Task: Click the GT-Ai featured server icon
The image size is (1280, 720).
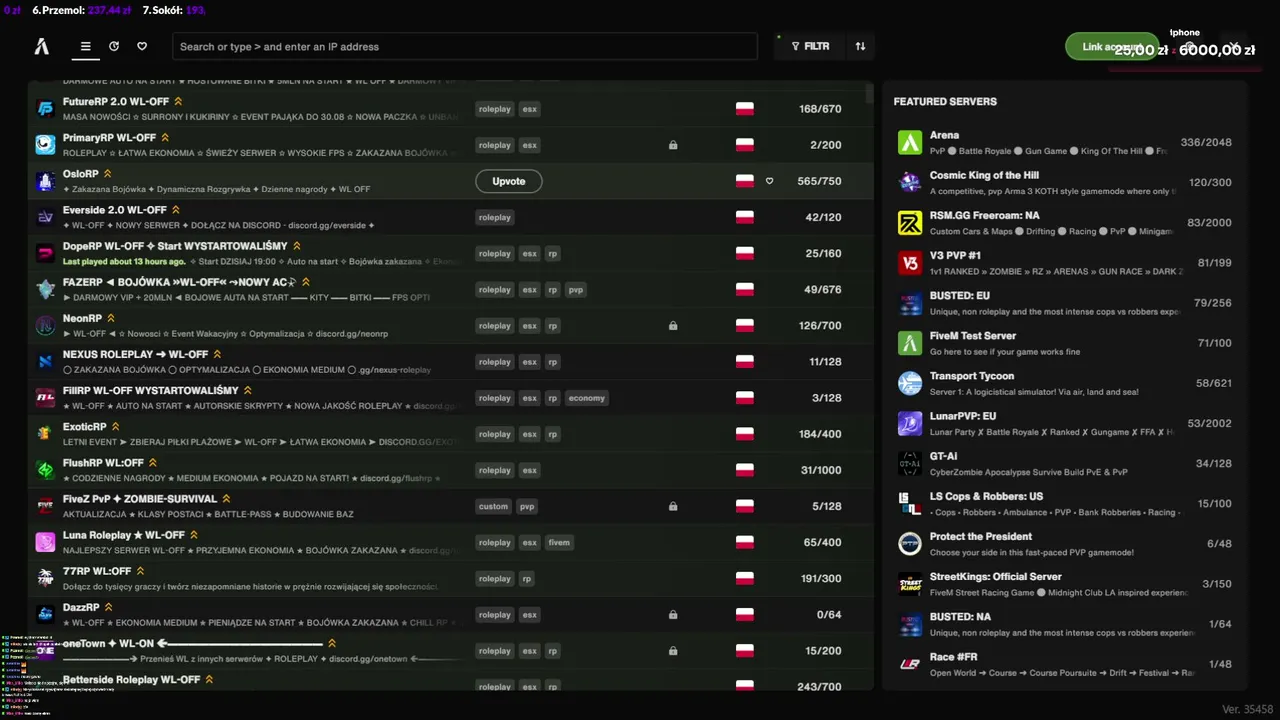Action: 910,464
